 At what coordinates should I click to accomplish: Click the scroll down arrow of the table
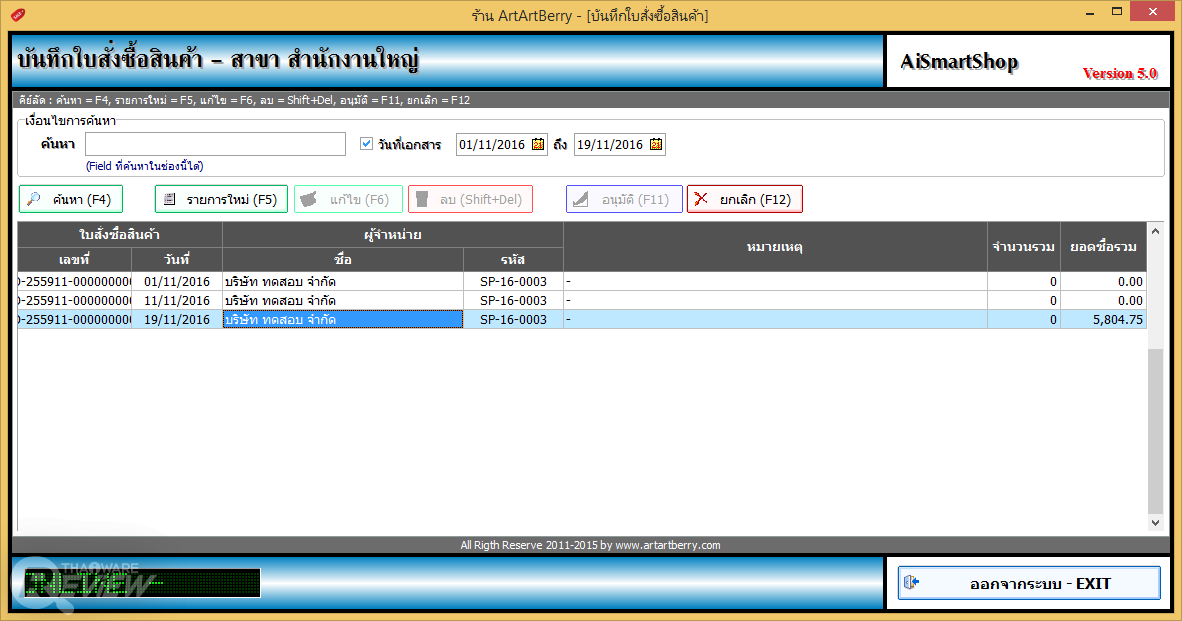(x=1155, y=522)
